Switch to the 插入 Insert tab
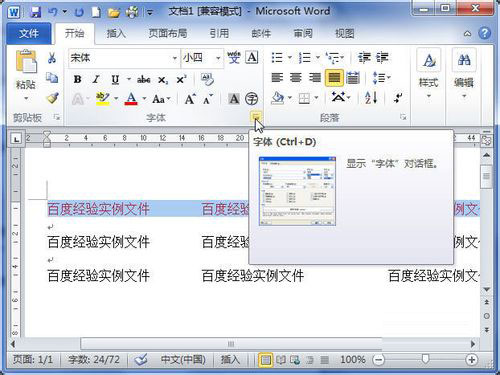The image size is (500, 375). click(x=116, y=33)
